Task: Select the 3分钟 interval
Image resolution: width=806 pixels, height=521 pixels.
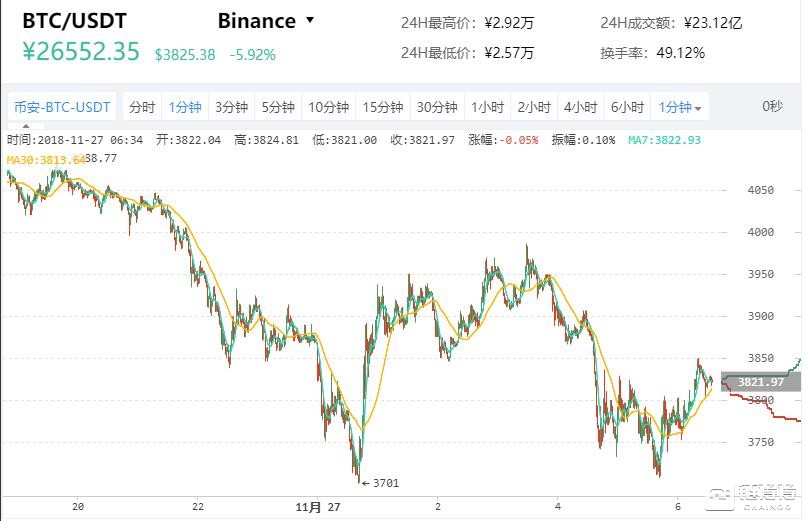Action: pos(231,107)
